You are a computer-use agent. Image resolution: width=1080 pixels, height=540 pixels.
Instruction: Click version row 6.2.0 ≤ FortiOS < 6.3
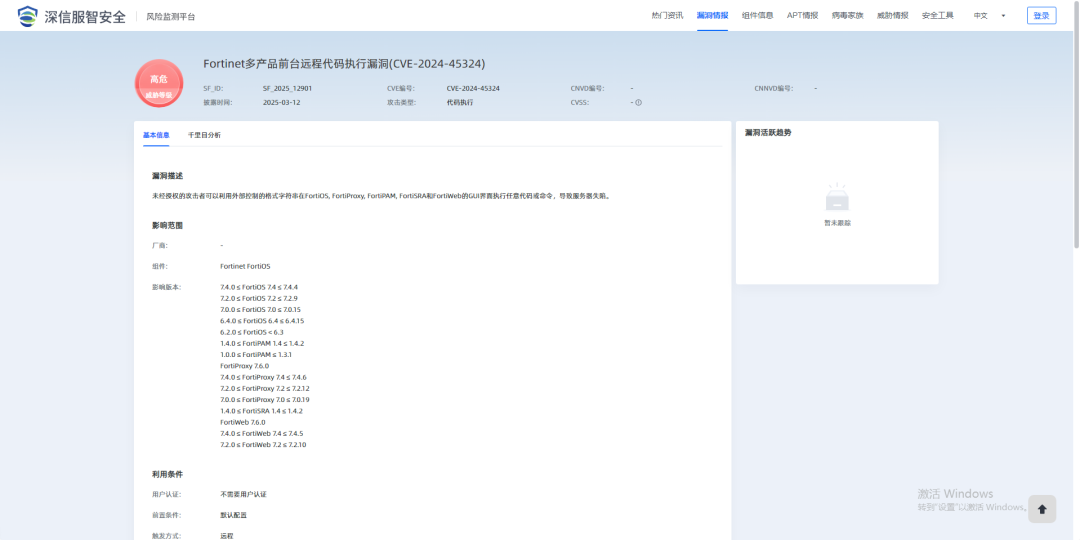point(251,332)
